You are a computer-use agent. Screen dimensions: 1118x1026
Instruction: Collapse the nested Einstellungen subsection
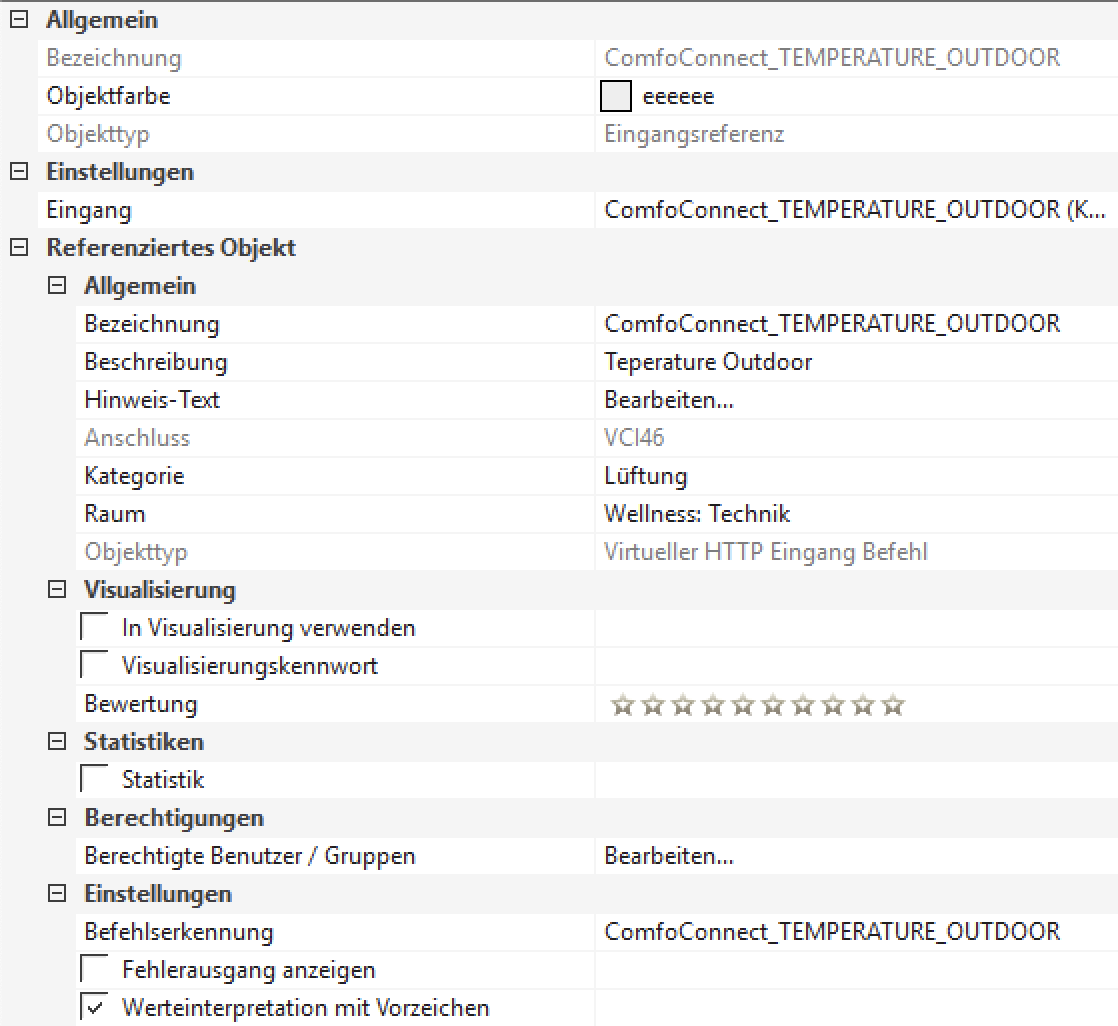tap(57, 893)
